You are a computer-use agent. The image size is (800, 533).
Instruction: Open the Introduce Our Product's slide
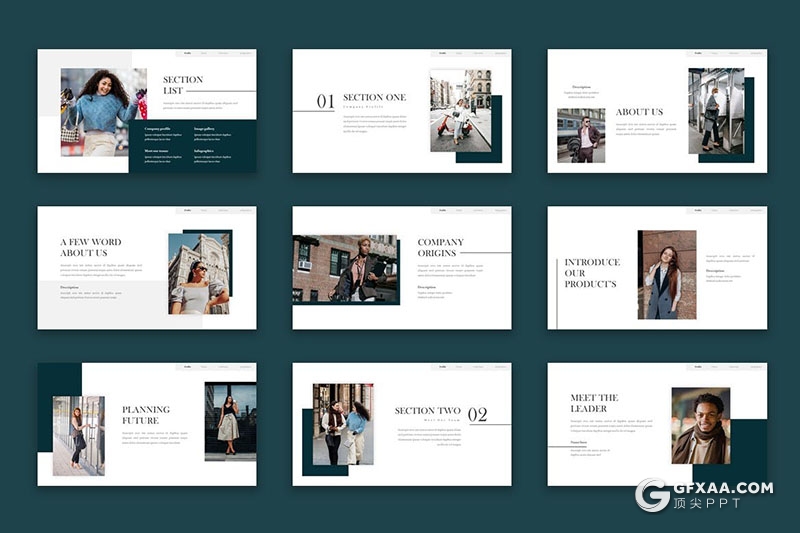657,268
